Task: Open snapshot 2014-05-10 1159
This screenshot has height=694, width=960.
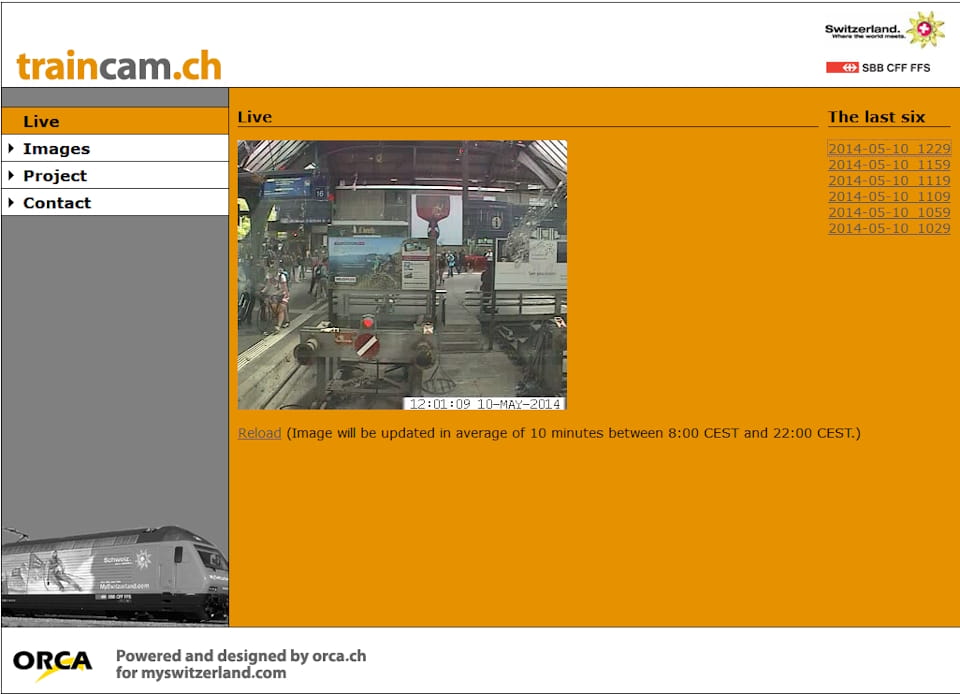Action: point(889,165)
